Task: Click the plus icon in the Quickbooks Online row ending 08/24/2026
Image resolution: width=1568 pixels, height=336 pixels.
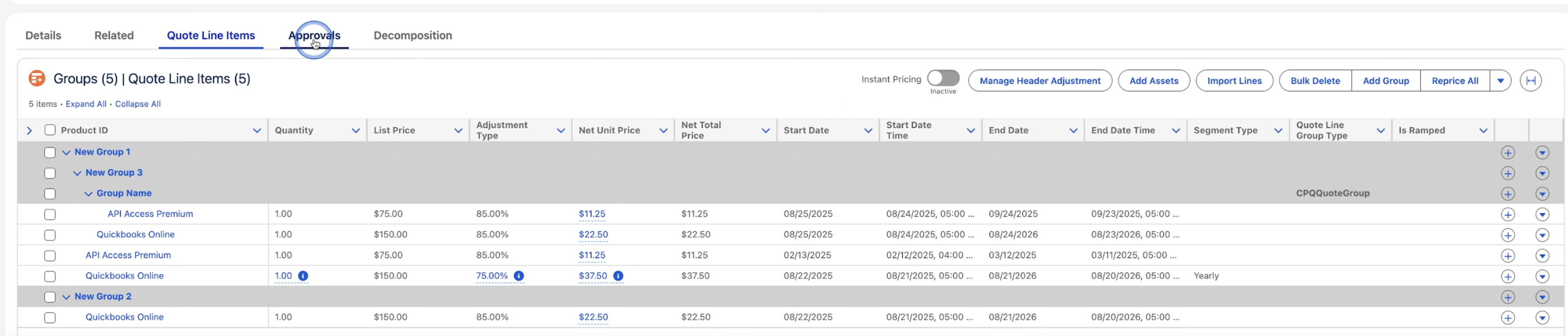Action: tap(1508, 235)
